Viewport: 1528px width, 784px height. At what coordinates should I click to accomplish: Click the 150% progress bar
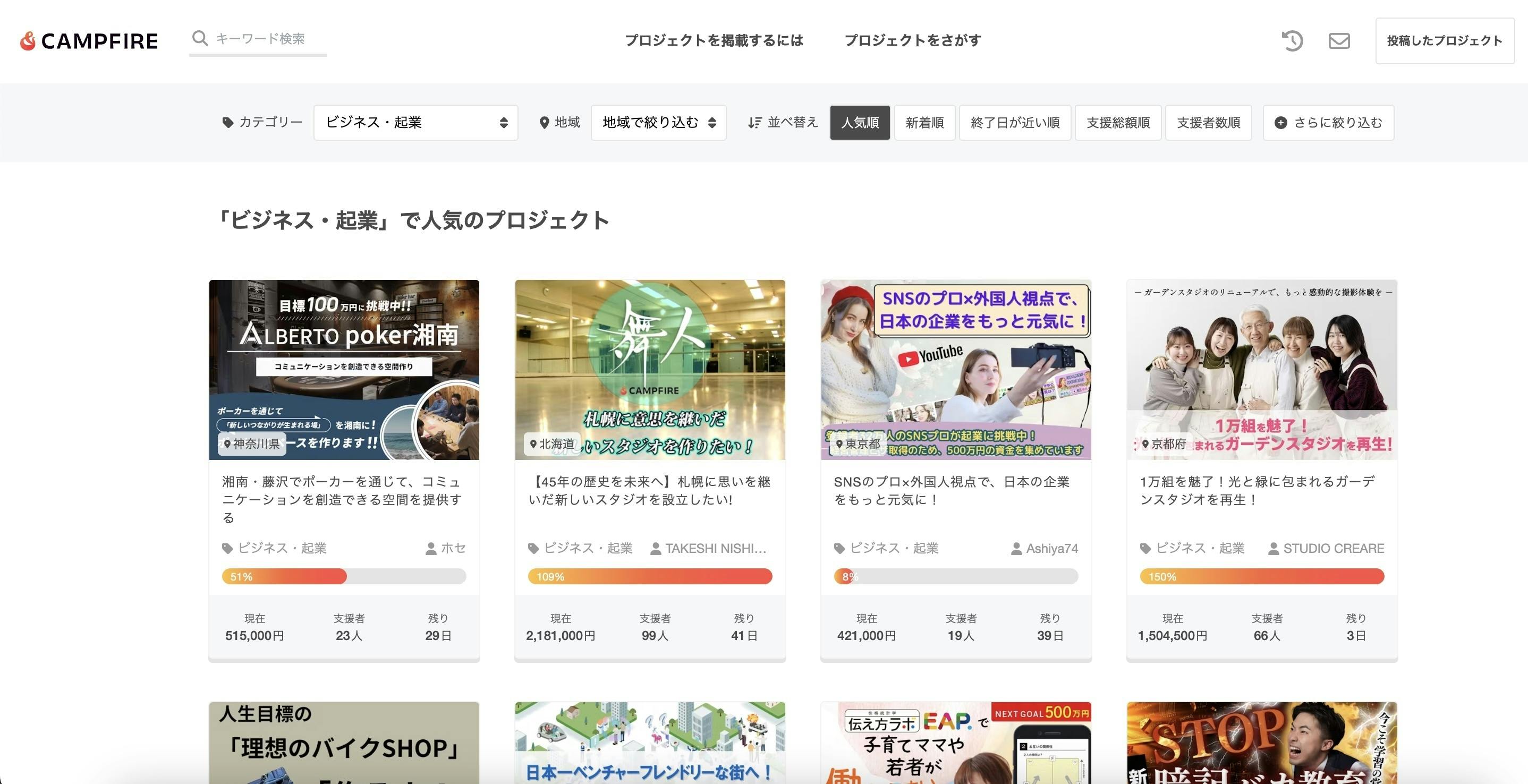[1262, 576]
